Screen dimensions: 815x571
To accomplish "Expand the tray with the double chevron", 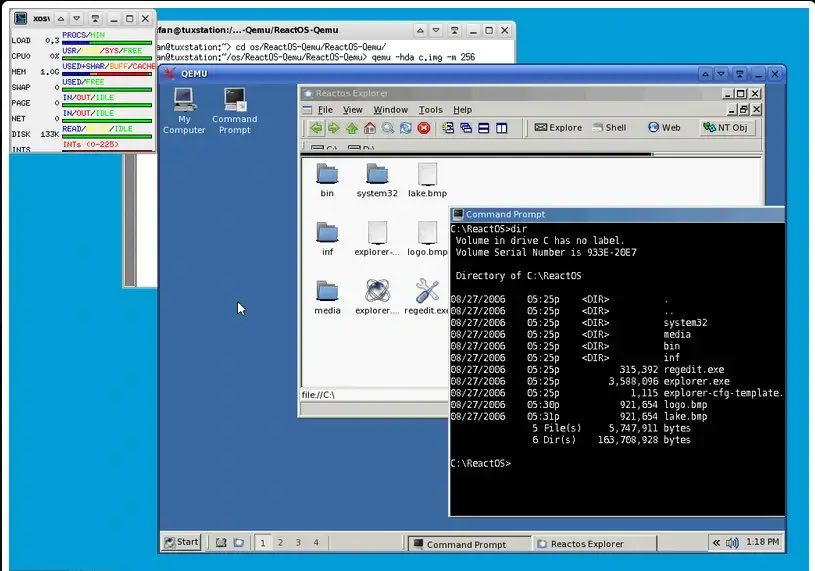I will 716,543.
